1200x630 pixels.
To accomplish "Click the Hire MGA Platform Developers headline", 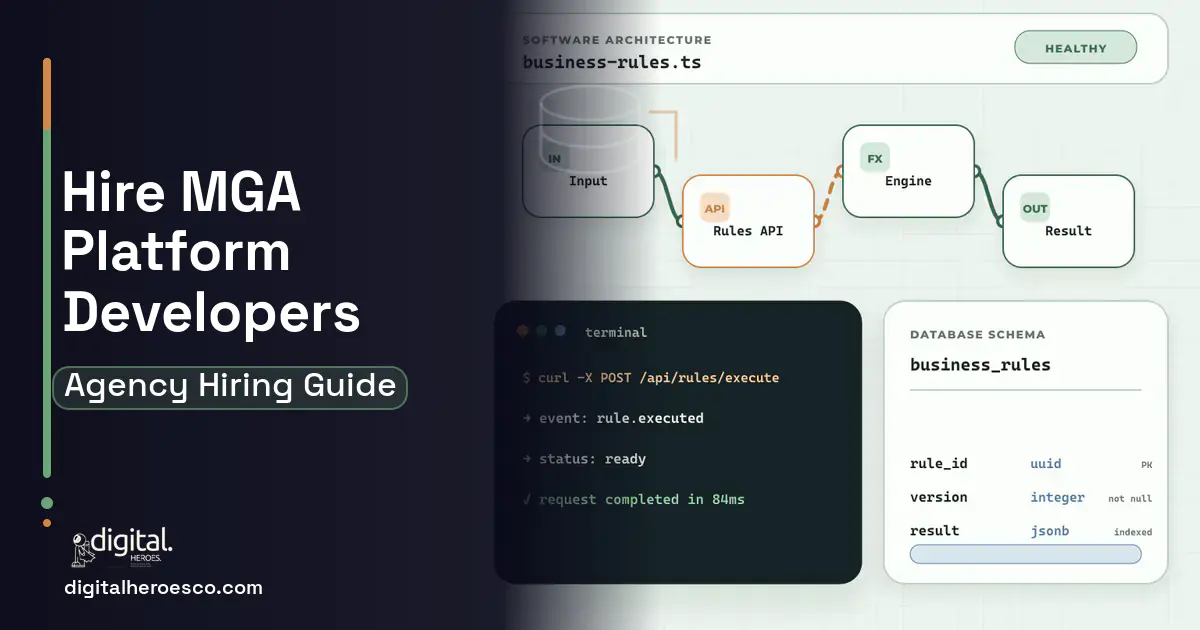I will pos(211,252).
